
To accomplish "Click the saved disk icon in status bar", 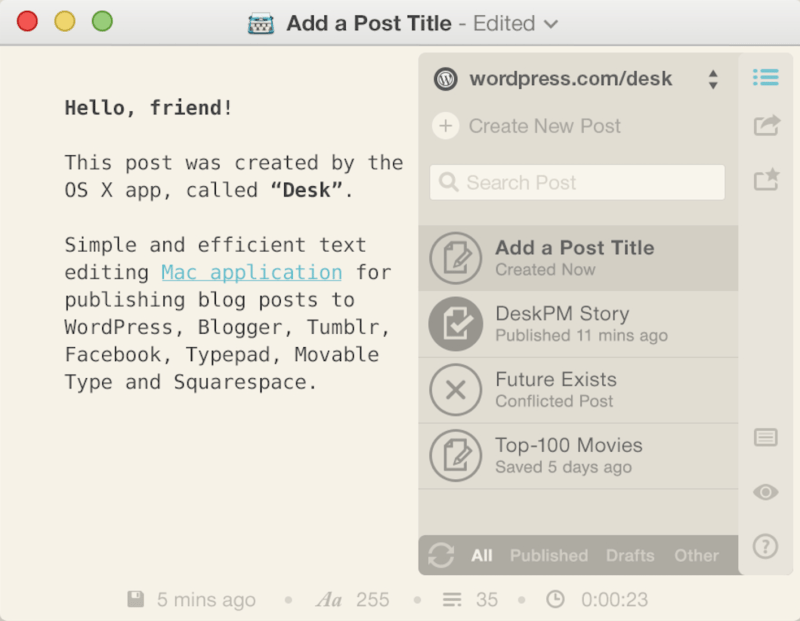I will pos(135,599).
